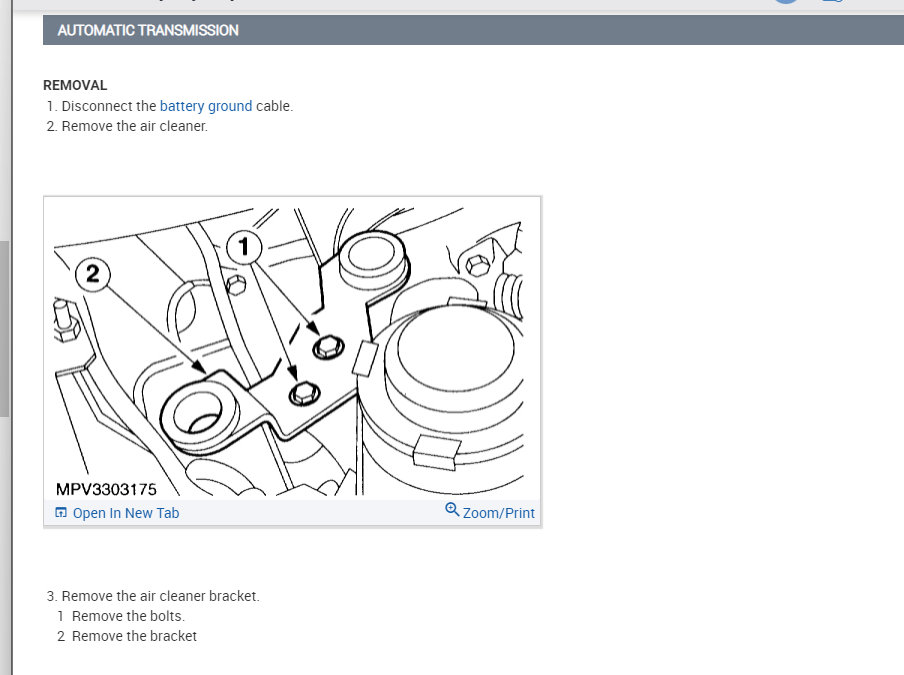Select the MPV3303175 image caption
Image resolution: width=904 pixels, height=675 pixels.
point(106,489)
